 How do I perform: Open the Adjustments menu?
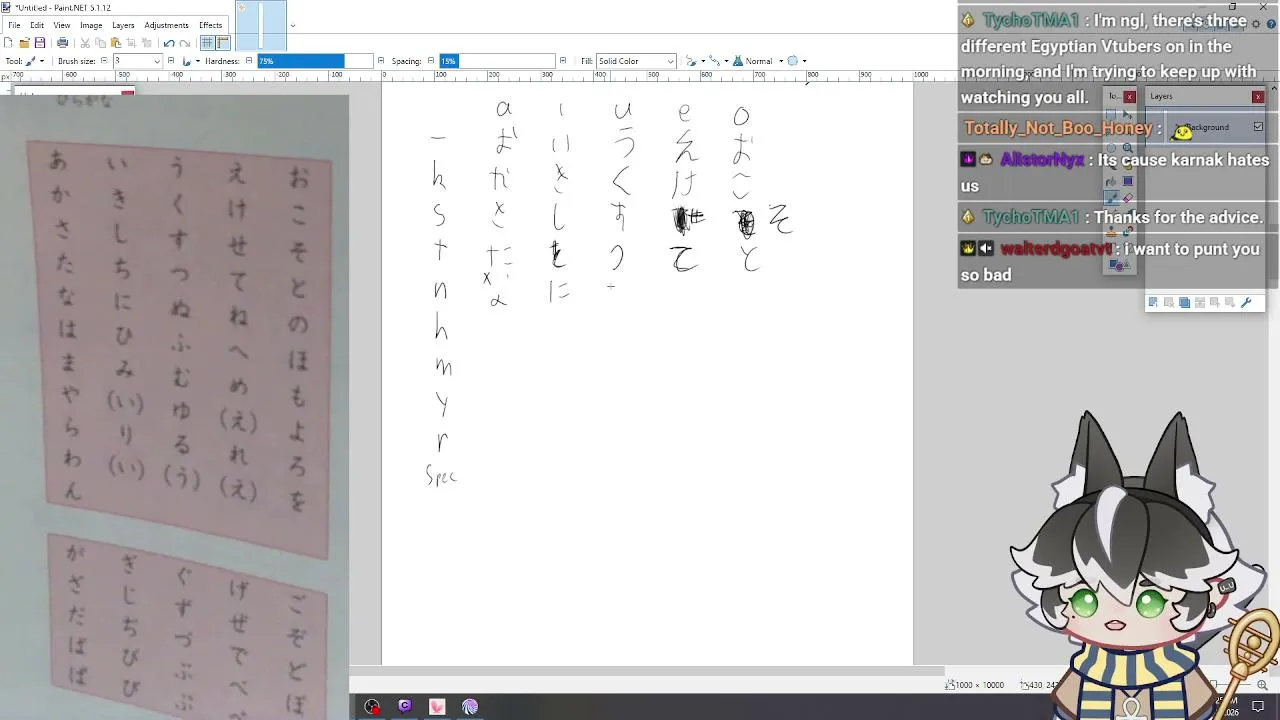click(166, 25)
